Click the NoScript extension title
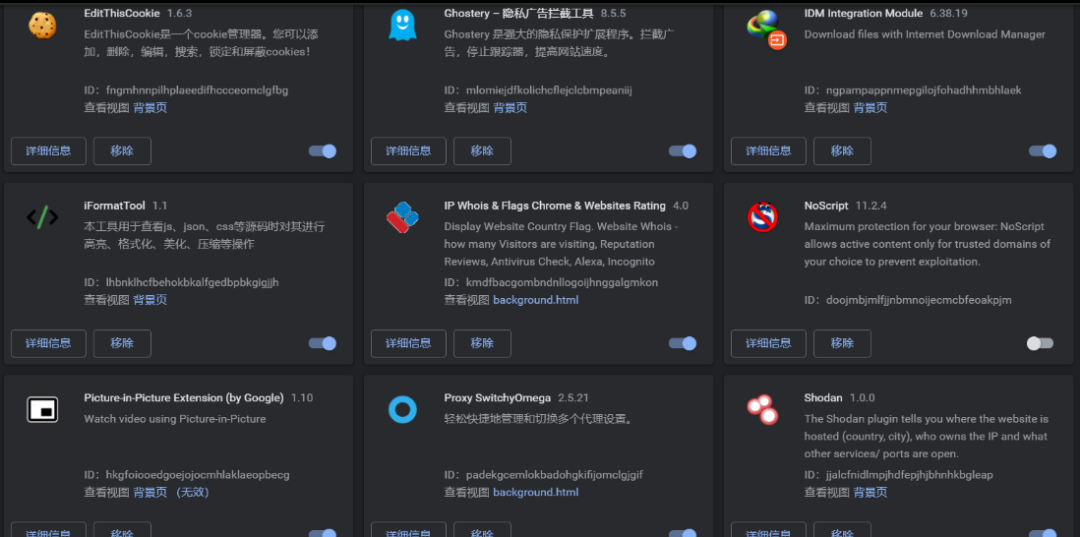Screen dimensions: 1080x537 point(826,205)
